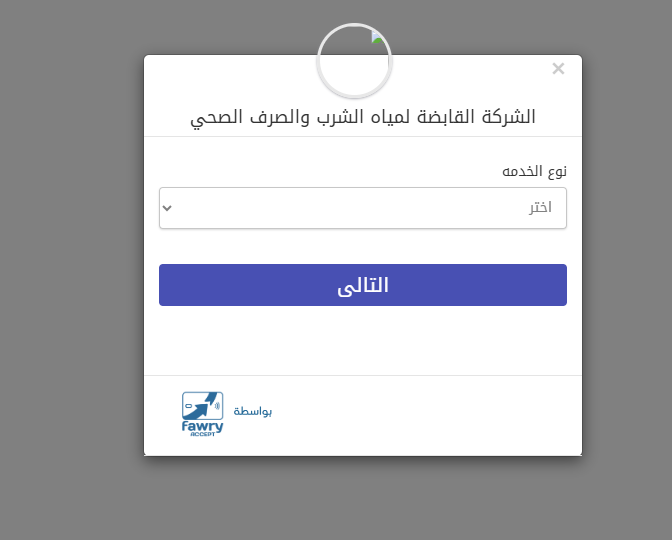
Task: Click the 'اختر' placeholder option text
Action: [x=540, y=208]
